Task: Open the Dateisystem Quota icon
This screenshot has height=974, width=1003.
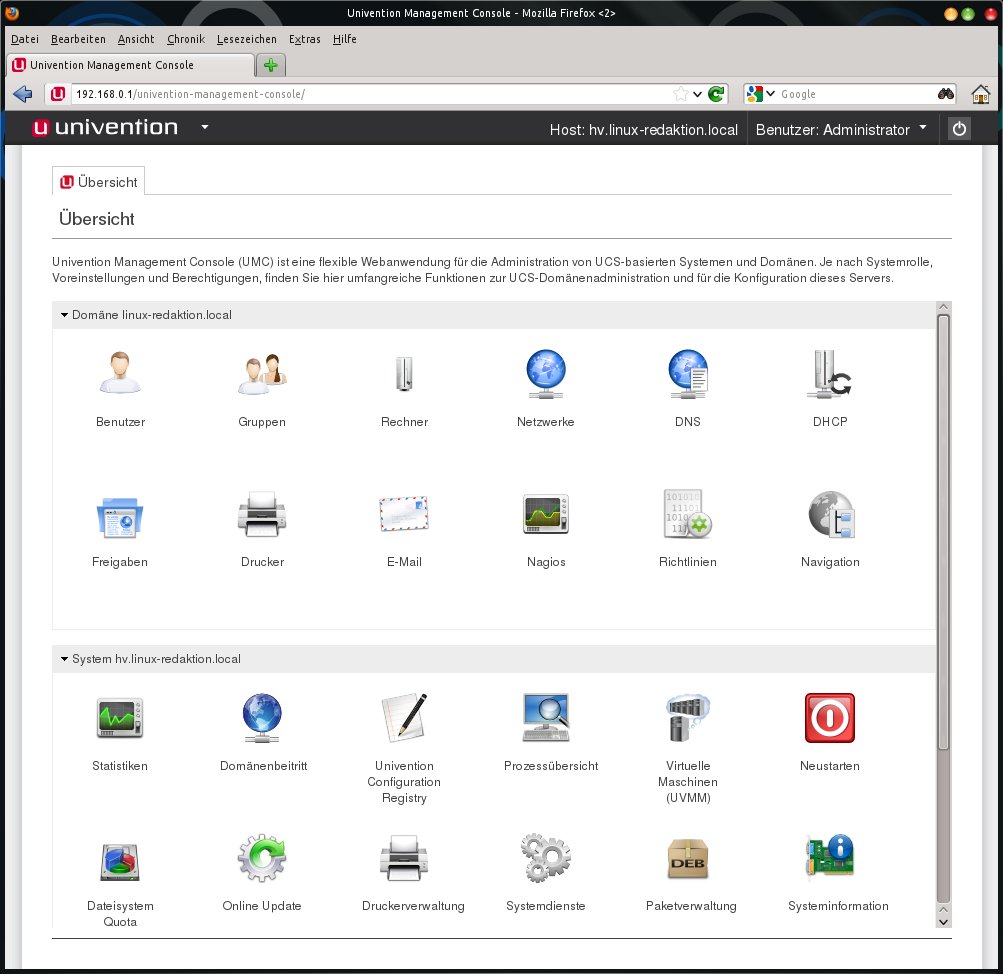Action: [x=120, y=861]
